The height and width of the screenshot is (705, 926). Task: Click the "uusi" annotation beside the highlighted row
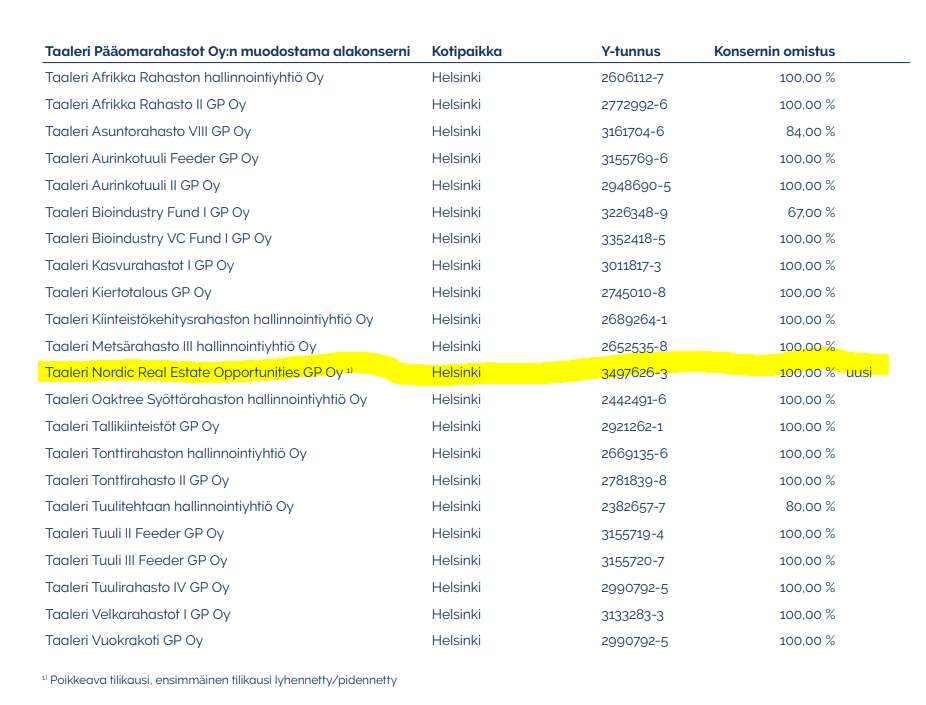pyautogui.click(x=859, y=372)
